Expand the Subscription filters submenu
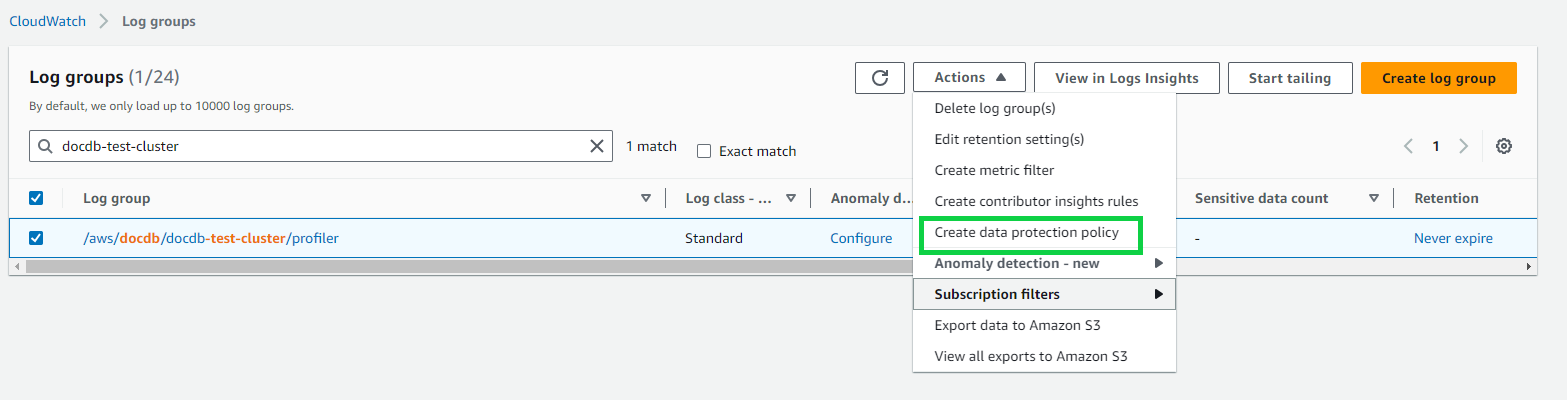 (x=1043, y=294)
